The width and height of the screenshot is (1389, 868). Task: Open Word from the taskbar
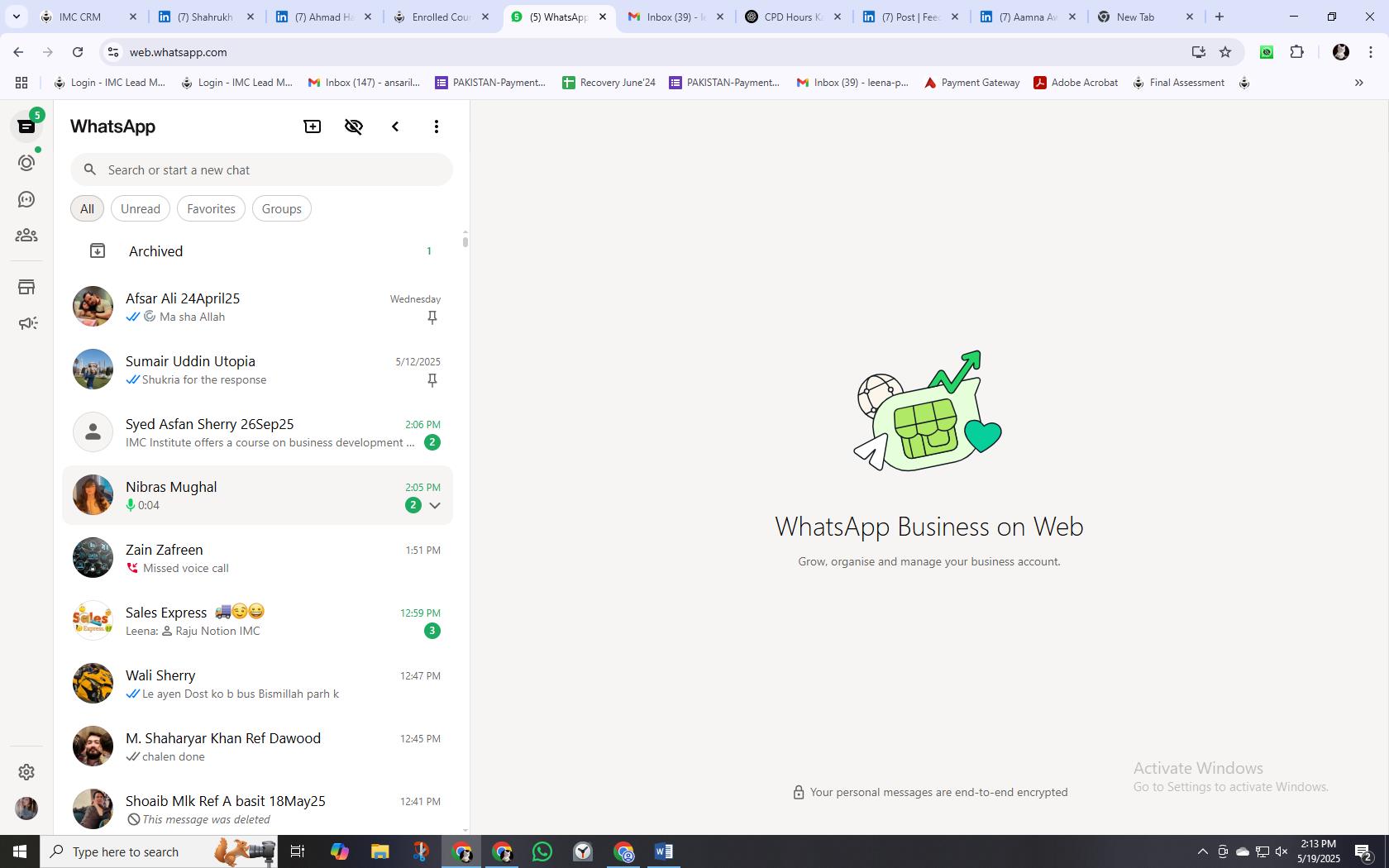point(664,851)
